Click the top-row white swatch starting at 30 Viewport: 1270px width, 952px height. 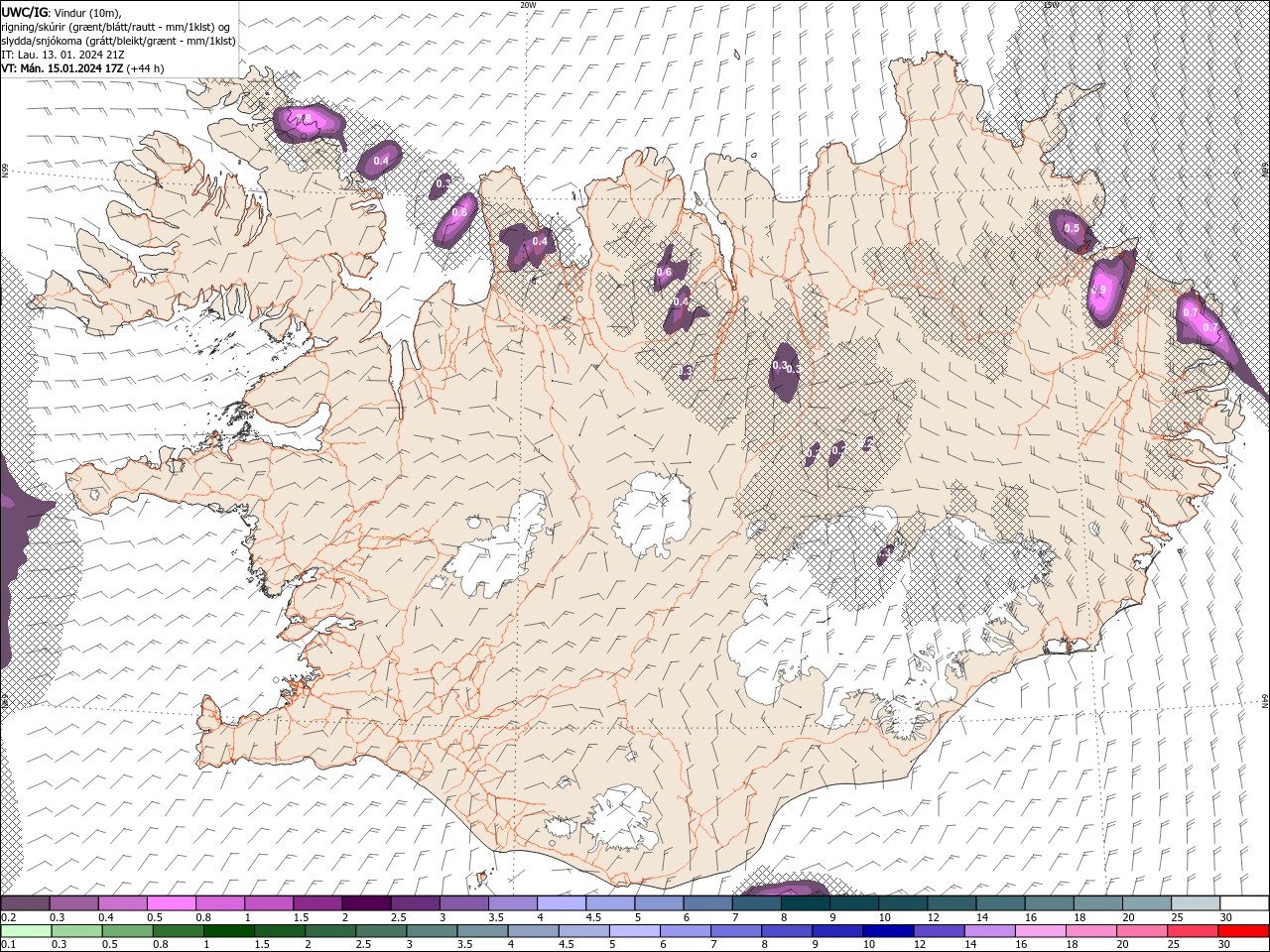click(x=1244, y=903)
